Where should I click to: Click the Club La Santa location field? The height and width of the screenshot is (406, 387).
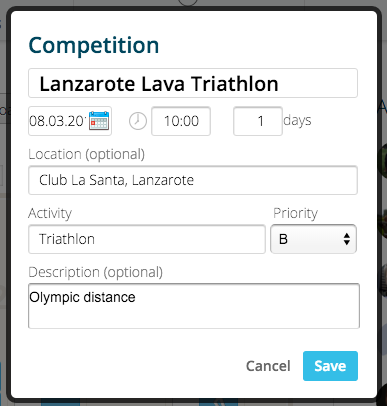click(193, 180)
